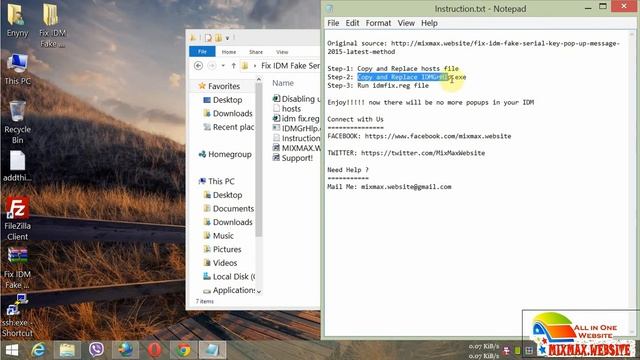Image resolution: width=640 pixels, height=360 pixels.
Task: Launch Internet Explorer from the taskbar
Action: click(38, 350)
